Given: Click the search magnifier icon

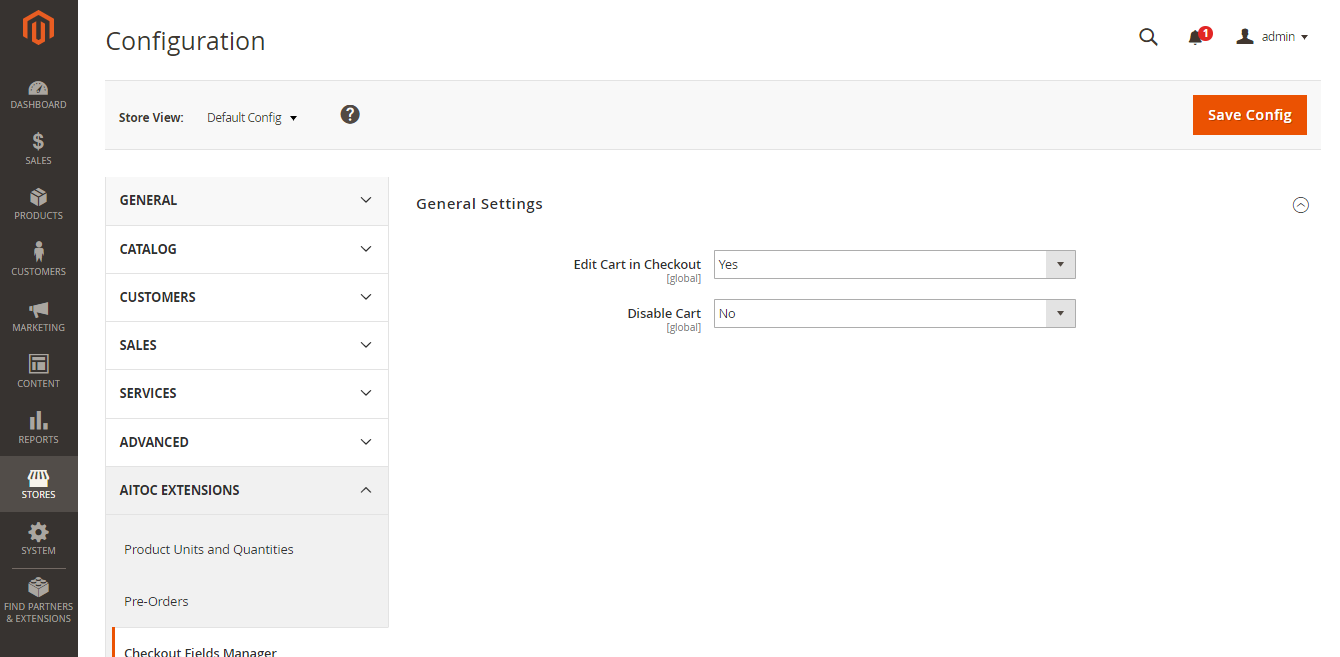Looking at the screenshot, I should coord(1148,37).
